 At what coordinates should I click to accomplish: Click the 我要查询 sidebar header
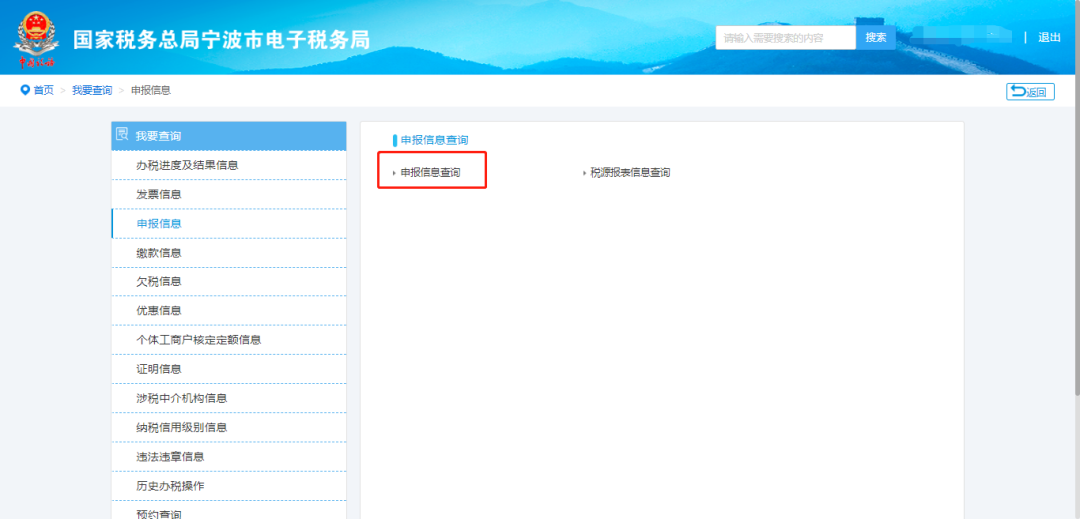pyautogui.click(x=229, y=136)
